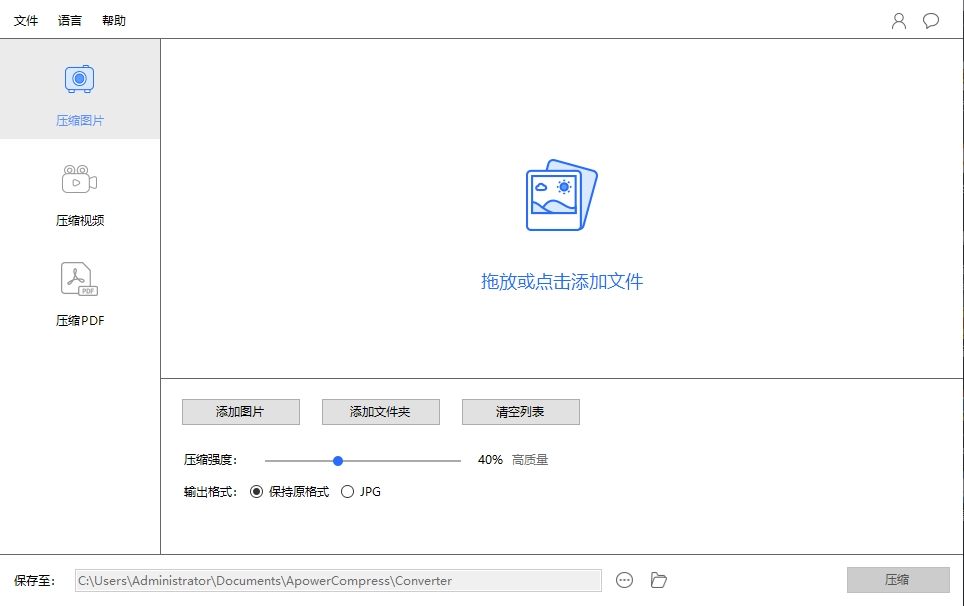
Task: Open the 语言 menu
Action: 69,20
